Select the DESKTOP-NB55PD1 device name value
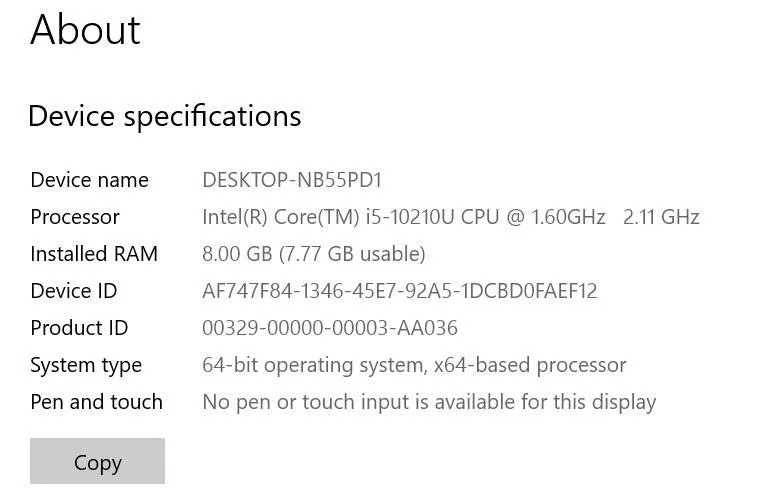The width and height of the screenshot is (758, 488). (x=292, y=180)
